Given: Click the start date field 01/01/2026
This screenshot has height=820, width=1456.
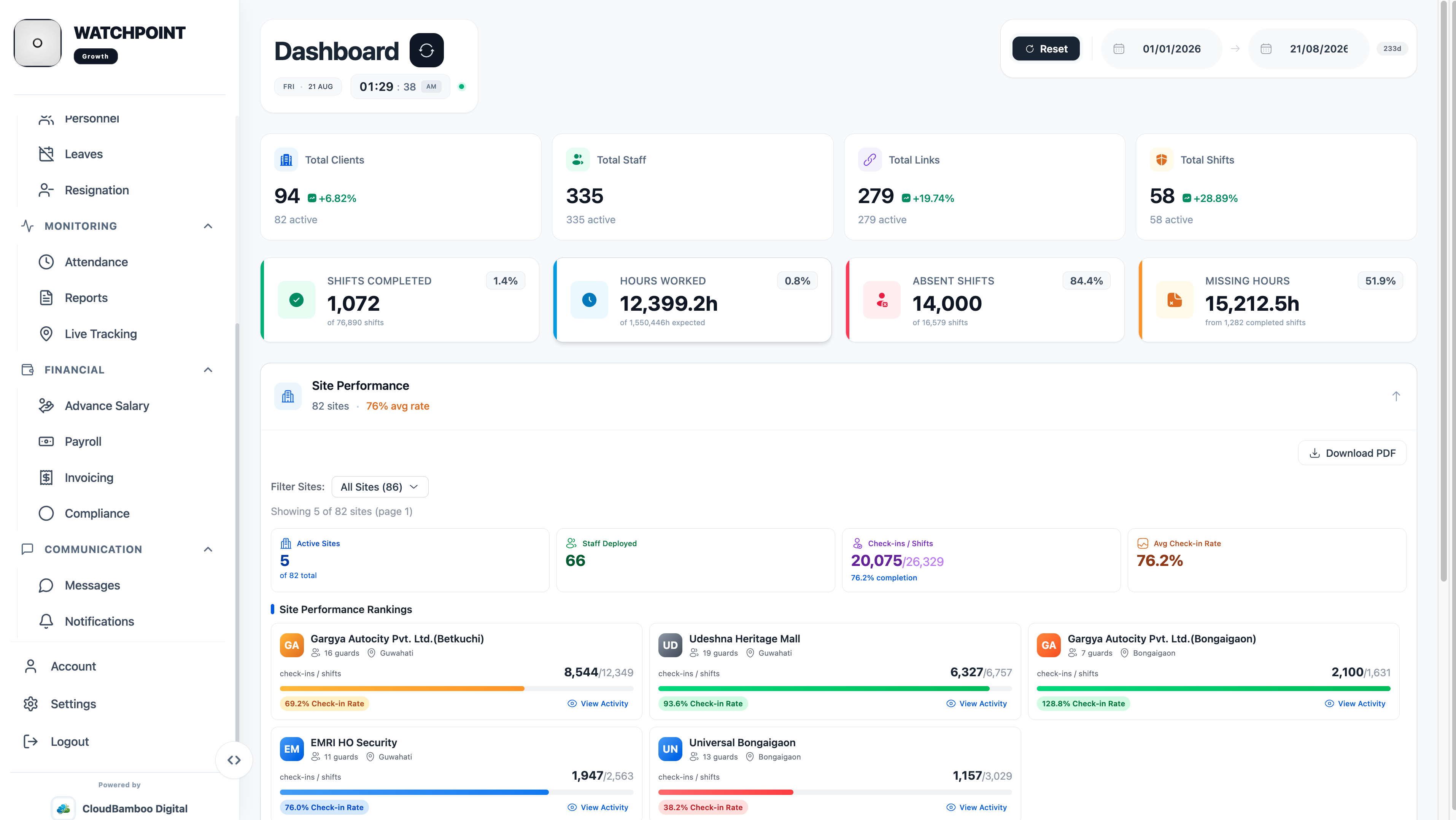Looking at the screenshot, I should point(1162,49).
